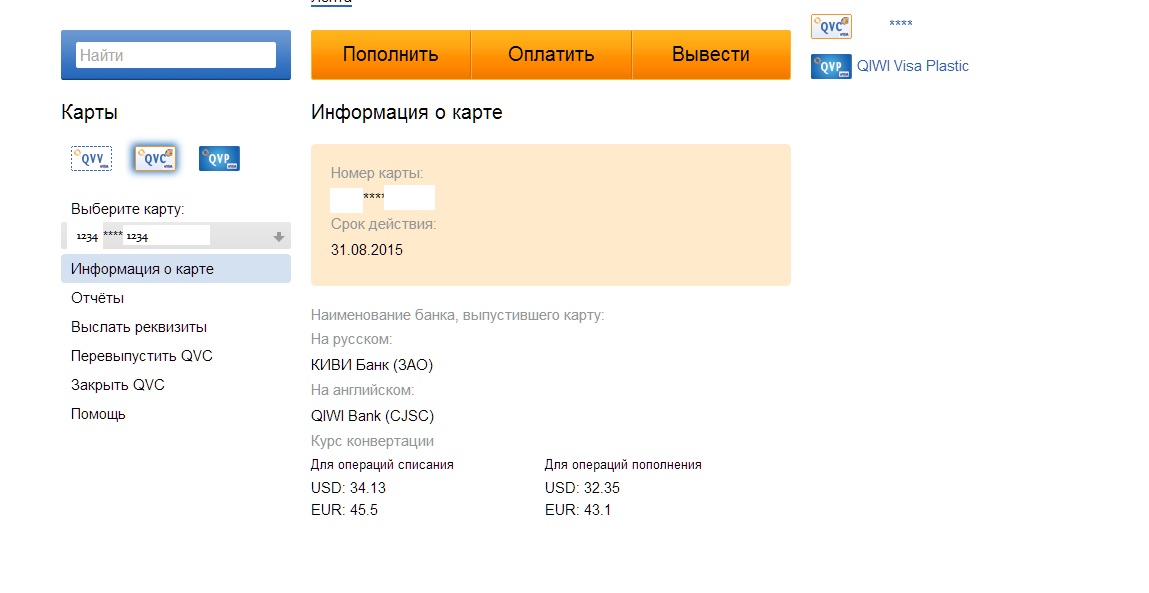The width and height of the screenshot is (1149, 593).
Task: Click the КИВИ Банк (ЗАО) bank name
Action: (372, 365)
